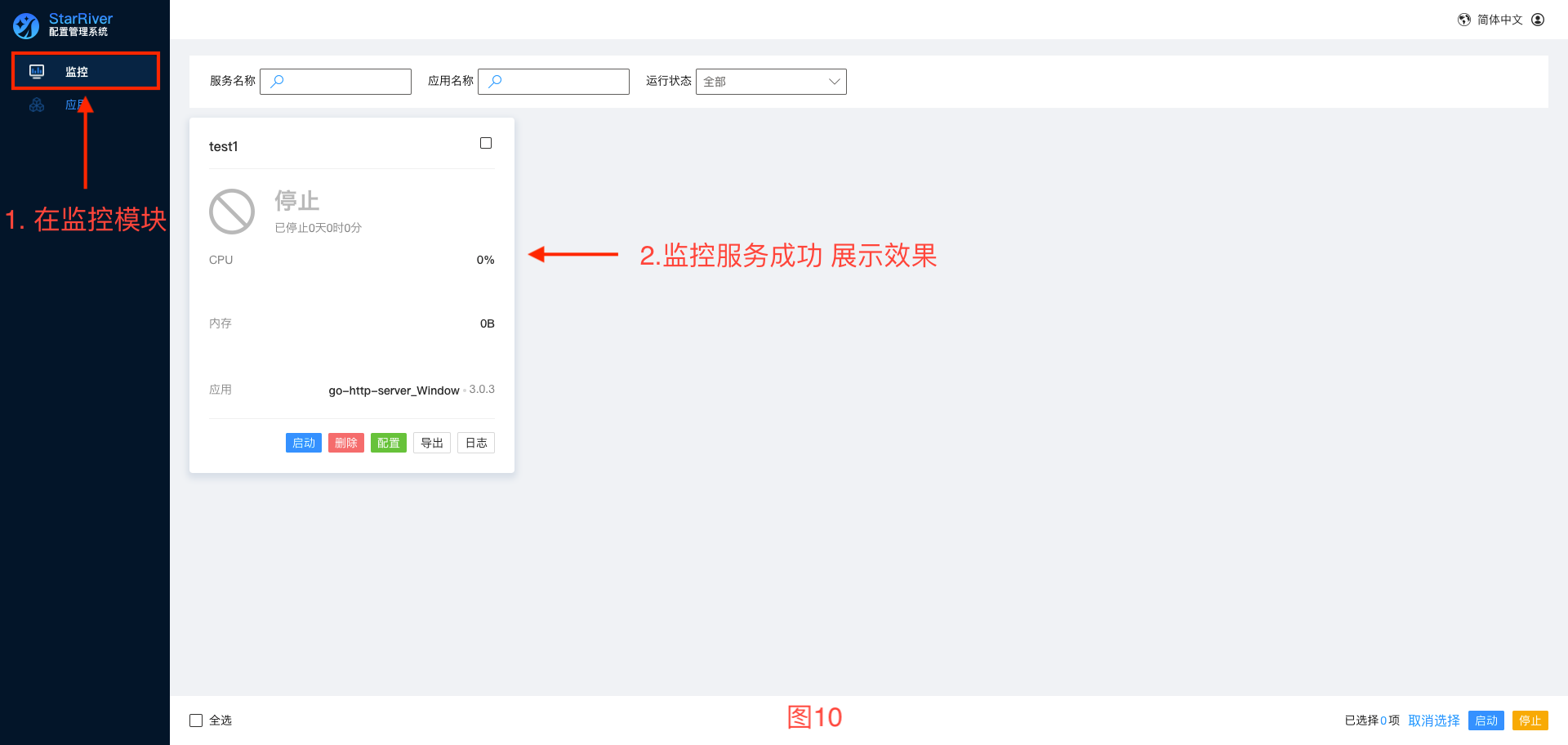
Task: Click the StarRiver logo icon
Action: tap(26, 25)
